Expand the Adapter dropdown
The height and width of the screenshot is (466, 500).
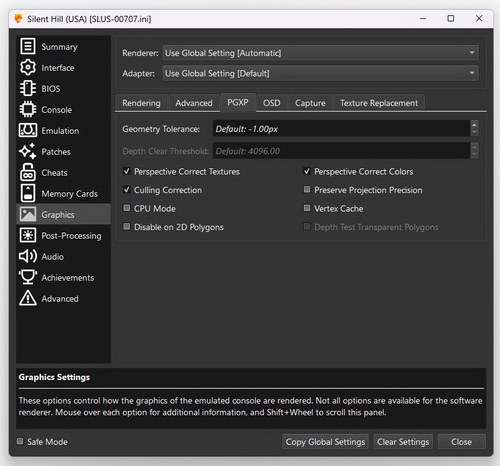tap(320, 73)
